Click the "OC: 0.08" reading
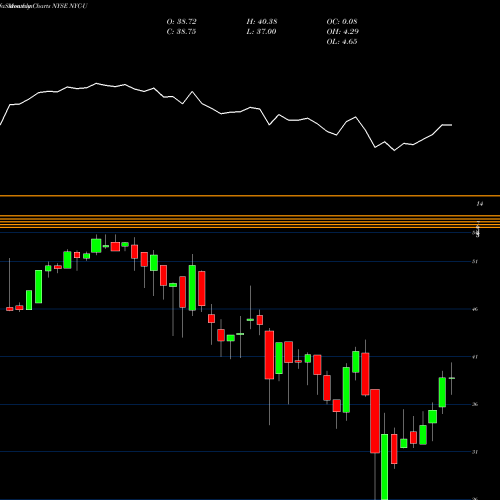The width and height of the screenshot is (500, 500). (x=342, y=22)
